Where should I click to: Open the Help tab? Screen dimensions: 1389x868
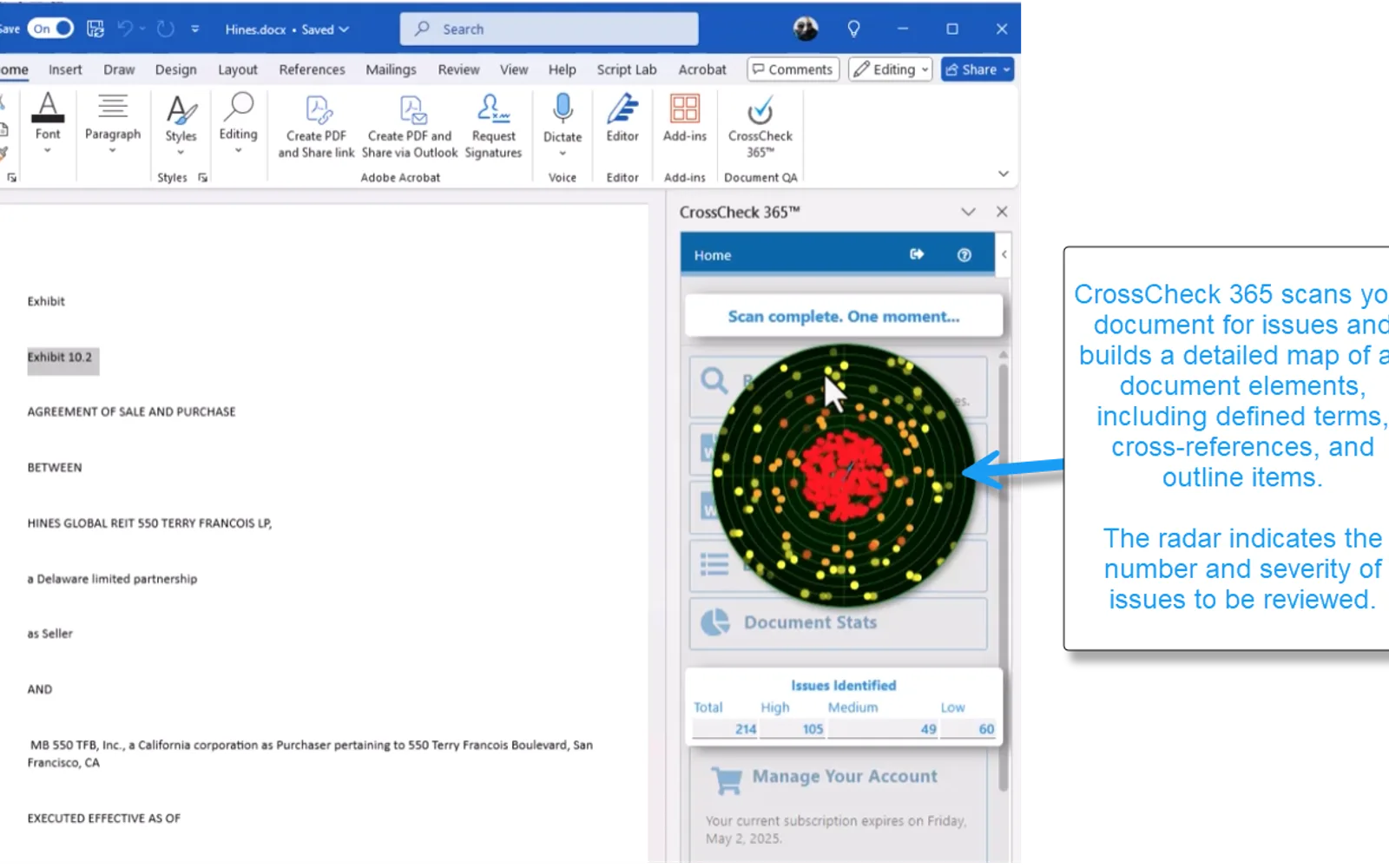coord(562,69)
